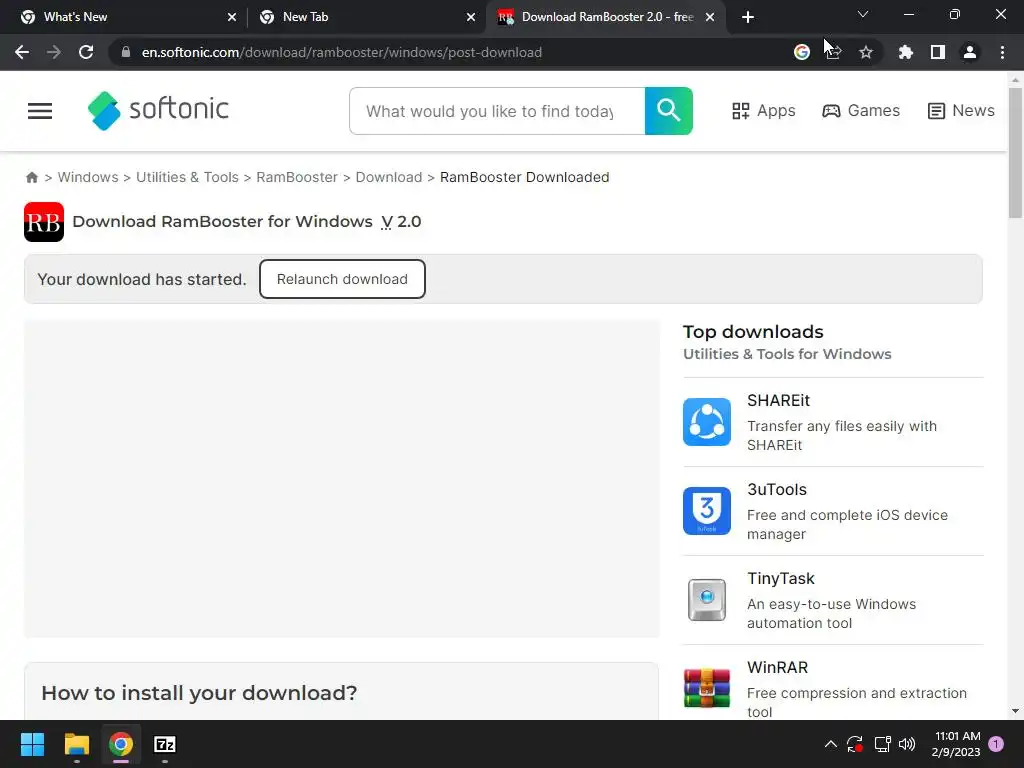Click the home icon in breadcrumb
The height and width of the screenshot is (768, 1024).
[31, 178]
